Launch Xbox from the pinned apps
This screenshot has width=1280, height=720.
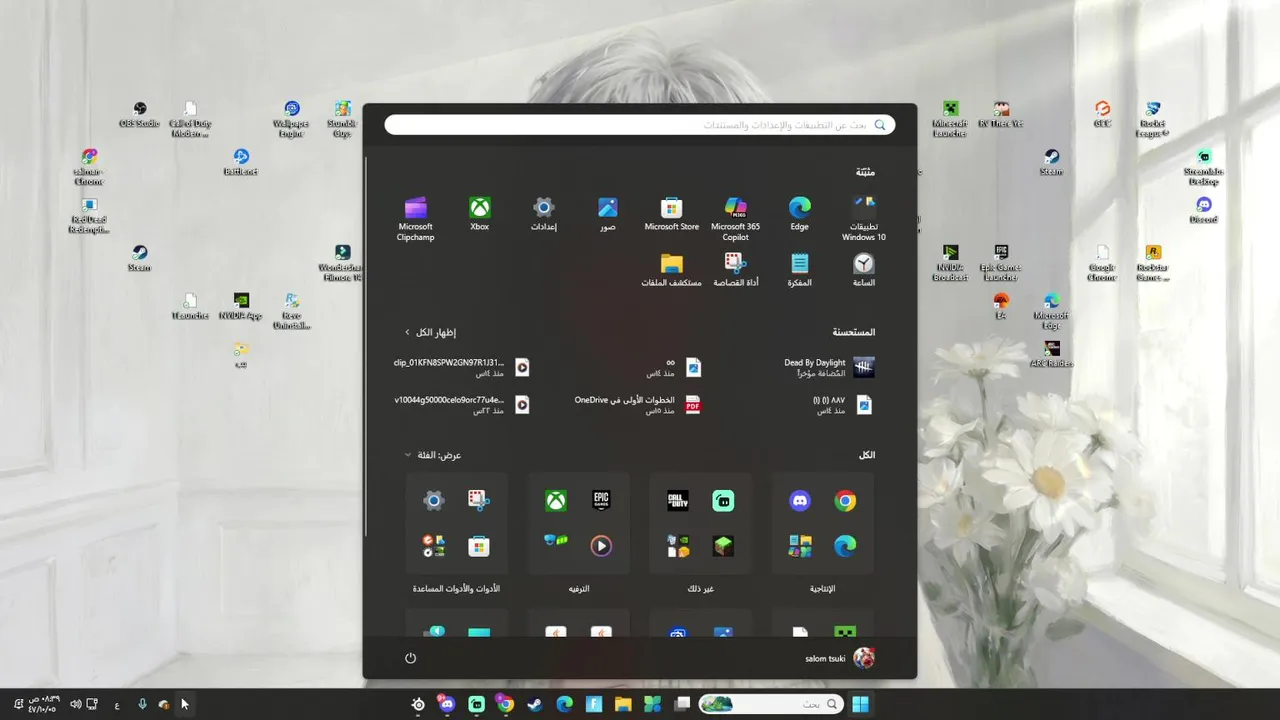click(480, 214)
